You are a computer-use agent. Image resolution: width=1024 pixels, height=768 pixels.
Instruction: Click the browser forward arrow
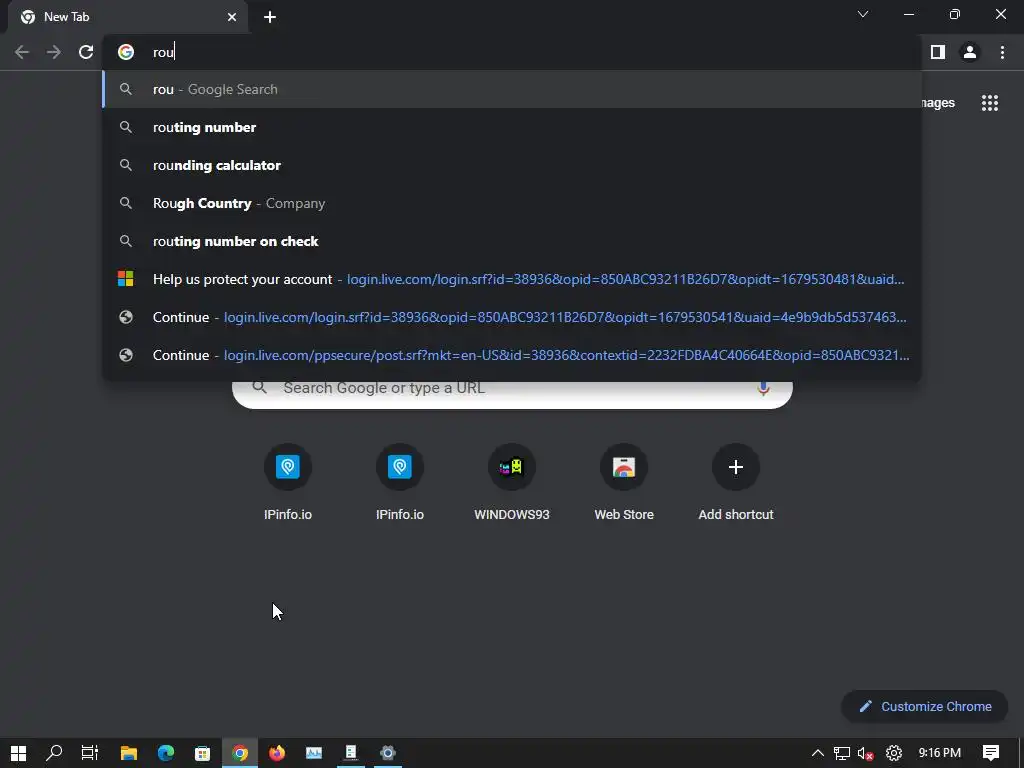pos(54,52)
